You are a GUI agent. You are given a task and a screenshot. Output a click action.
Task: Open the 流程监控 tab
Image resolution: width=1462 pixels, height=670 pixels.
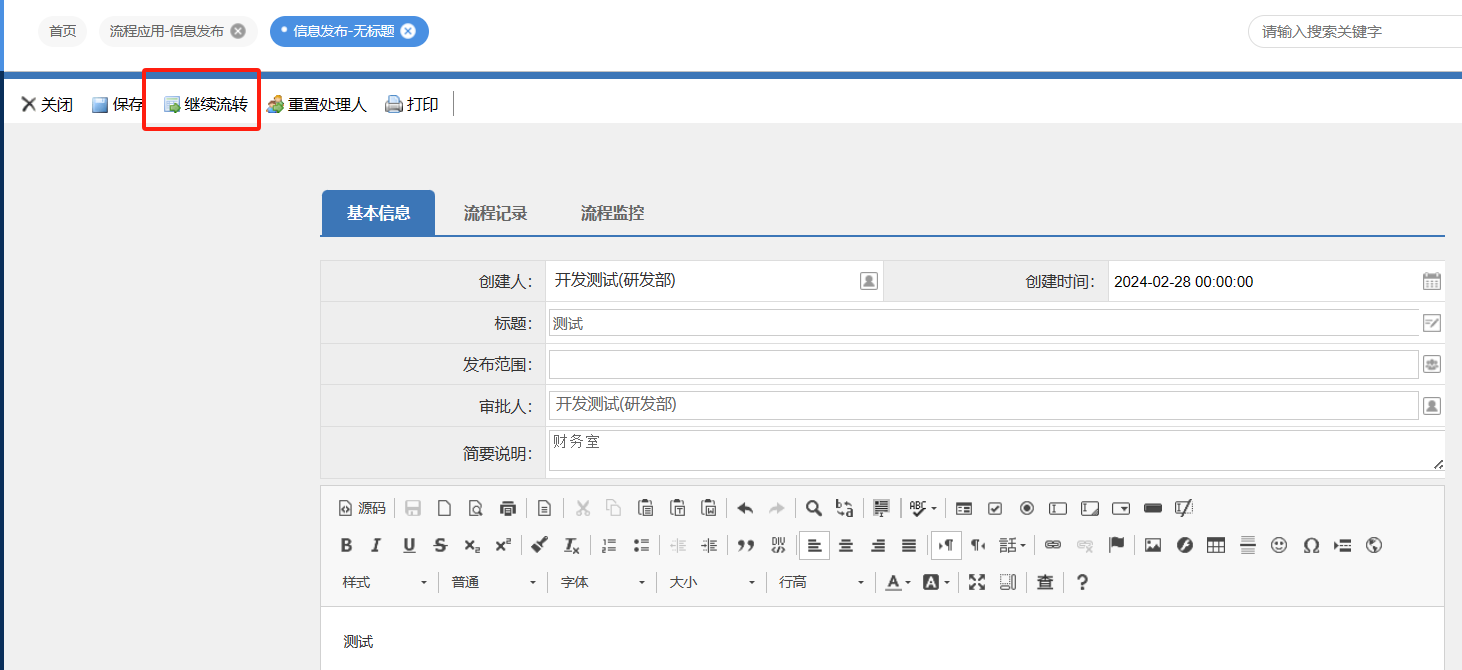pyautogui.click(x=612, y=213)
